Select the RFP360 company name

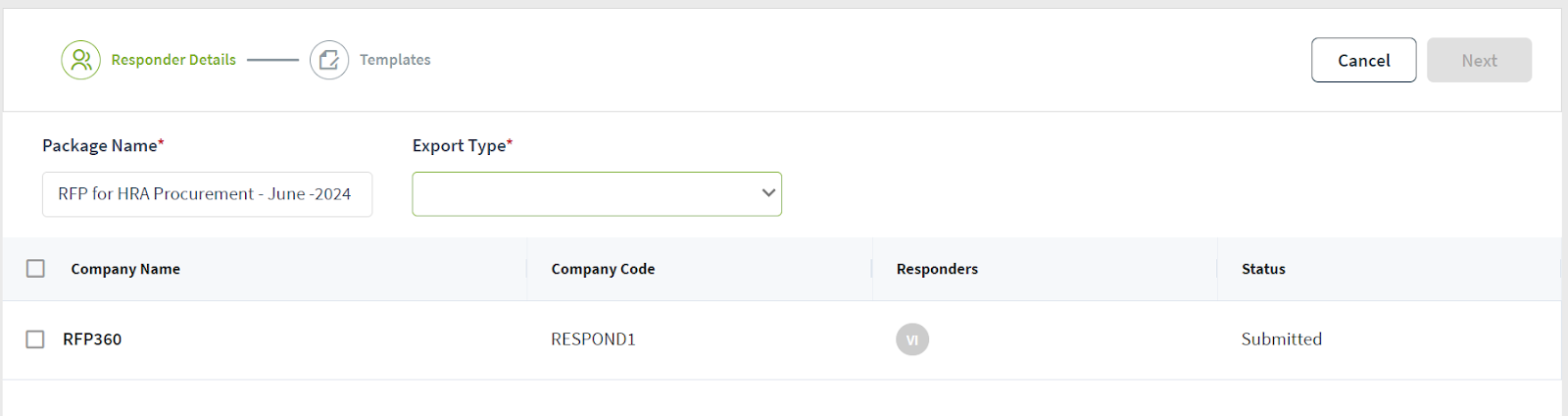pos(92,339)
